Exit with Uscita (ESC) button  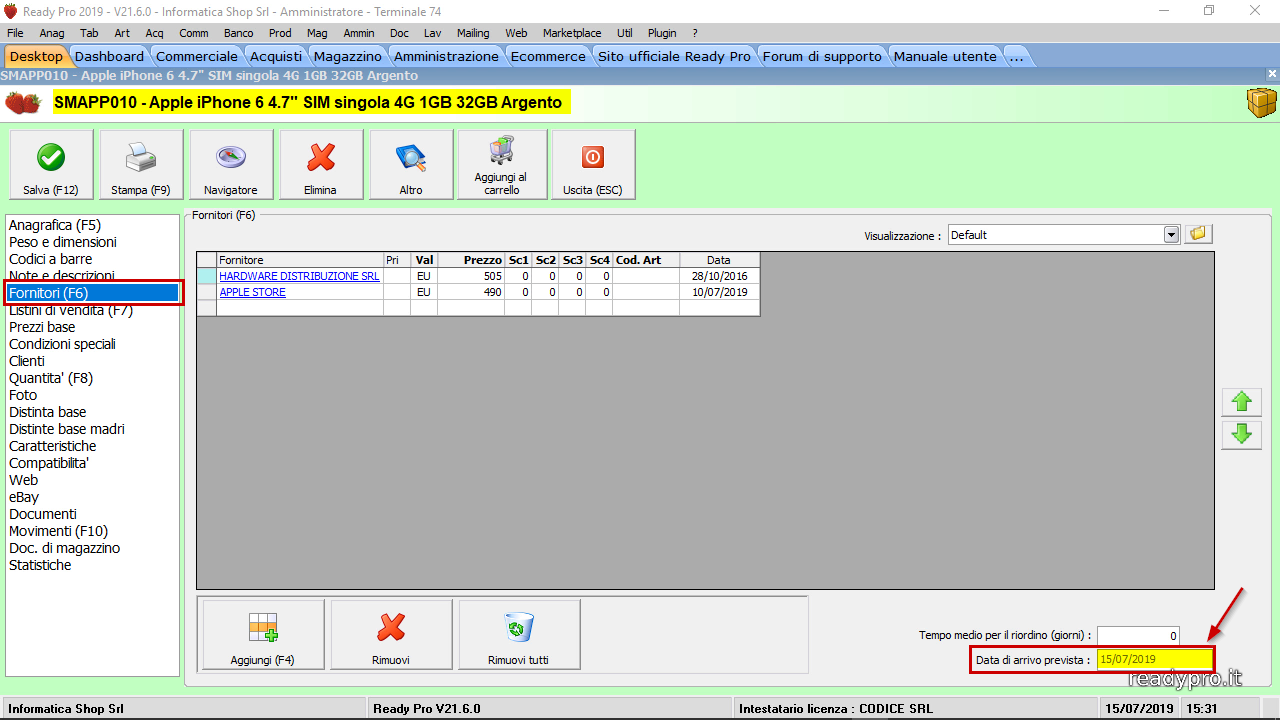(593, 165)
